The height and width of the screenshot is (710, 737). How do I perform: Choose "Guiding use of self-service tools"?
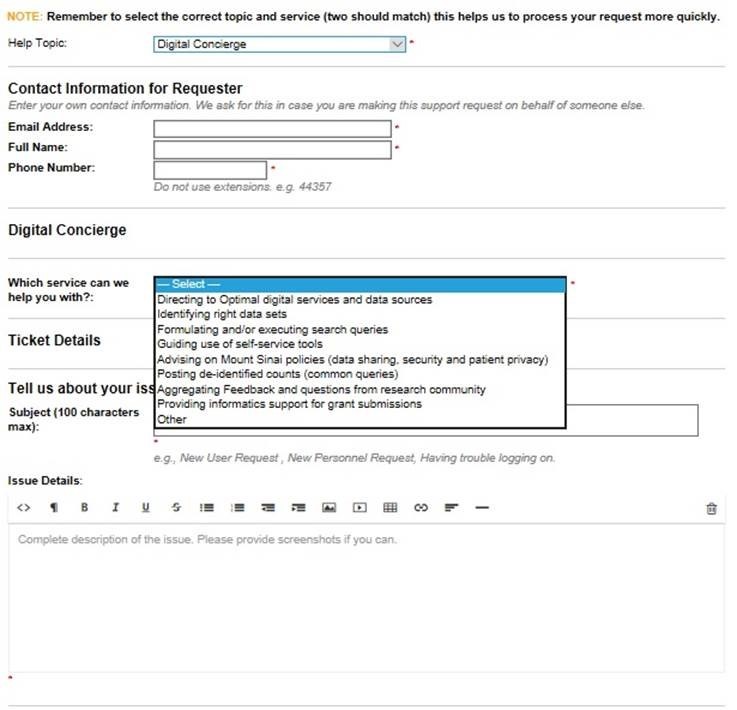pos(240,344)
